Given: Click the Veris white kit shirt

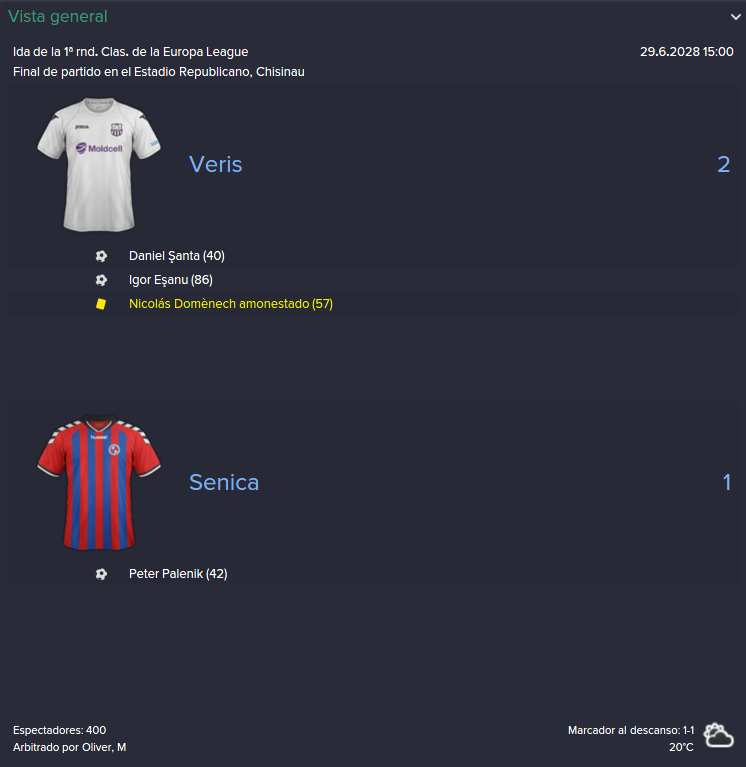Looking at the screenshot, I should tap(99, 164).
